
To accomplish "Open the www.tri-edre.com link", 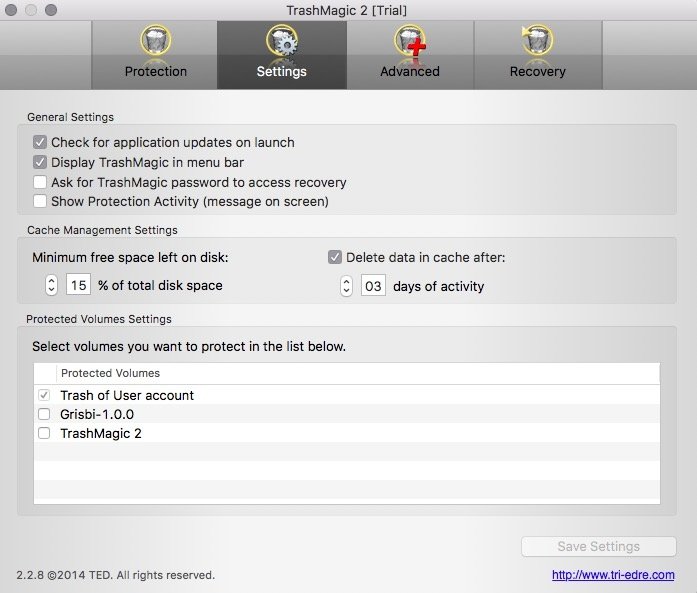I will 613,575.
